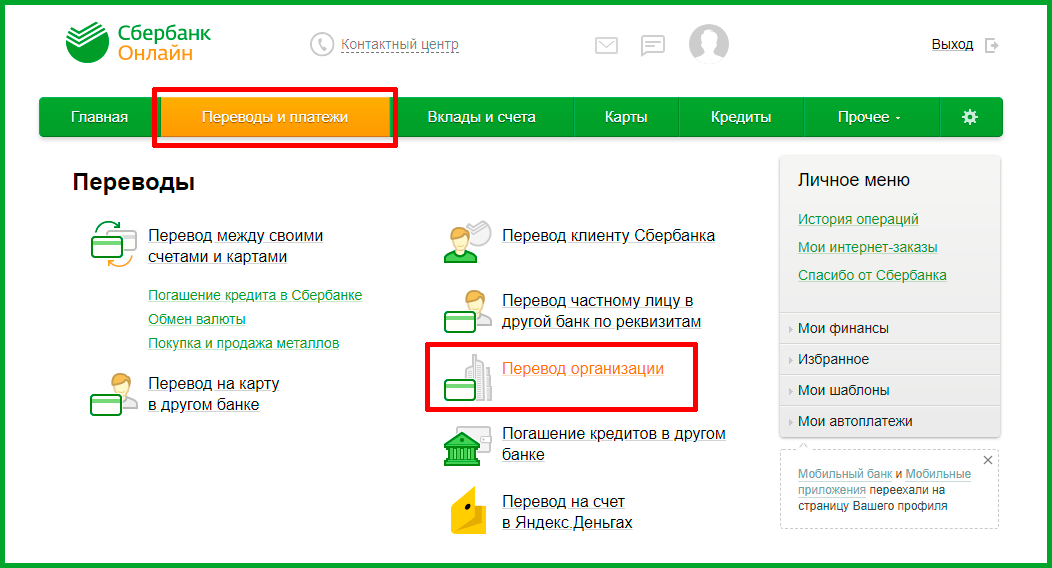Open Перевод на счет в Яндекс.Деньгах link
The height and width of the screenshot is (568, 1052).
[567, 512]
